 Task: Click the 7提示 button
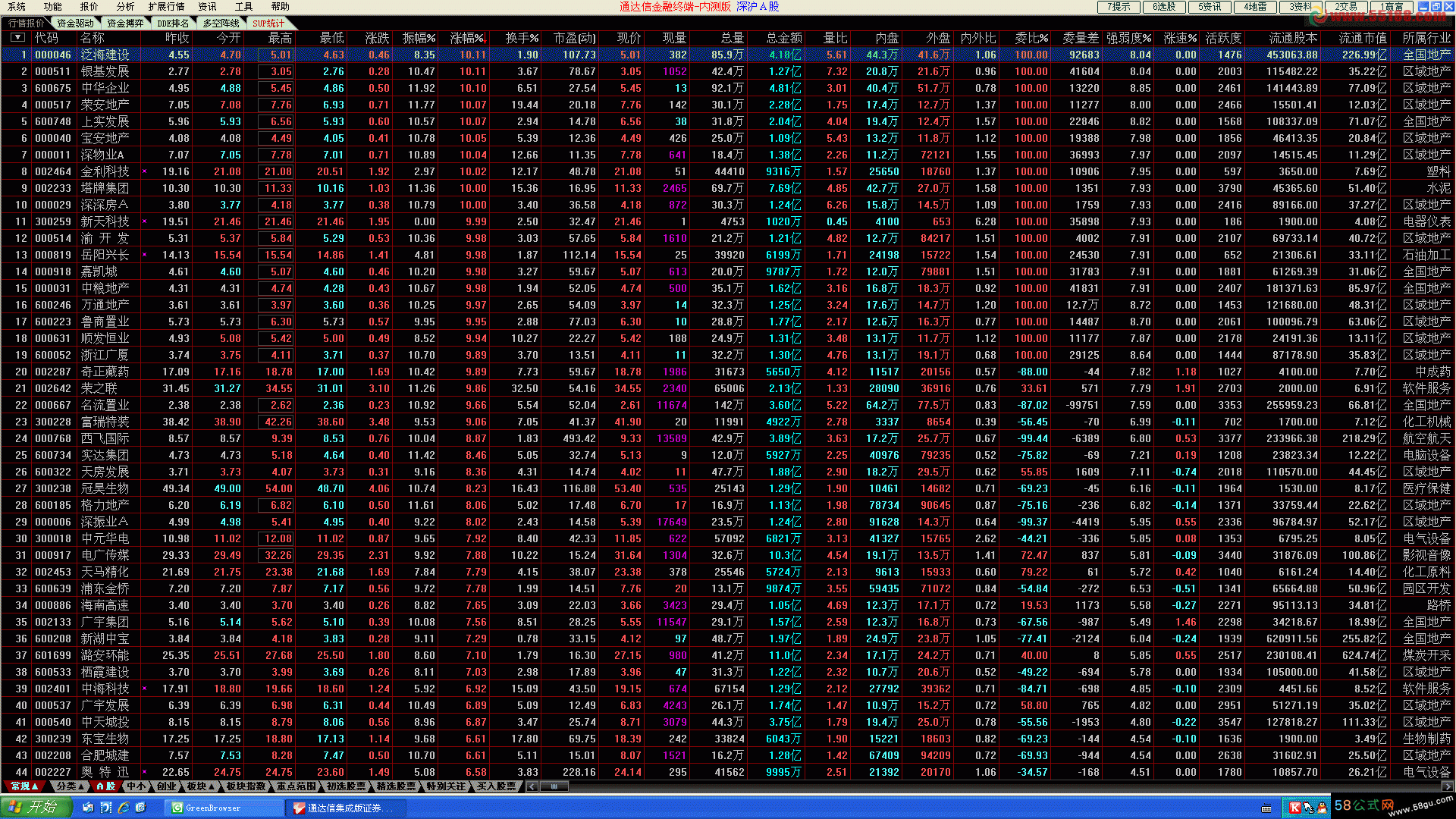coord(1119,7)
